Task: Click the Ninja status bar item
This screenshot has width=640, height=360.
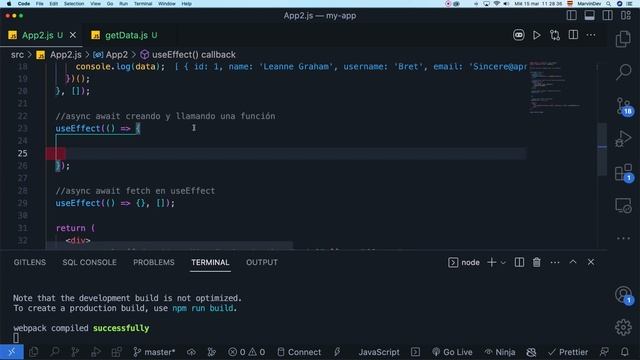Action: pyautogui.click(x=500, y=352)
